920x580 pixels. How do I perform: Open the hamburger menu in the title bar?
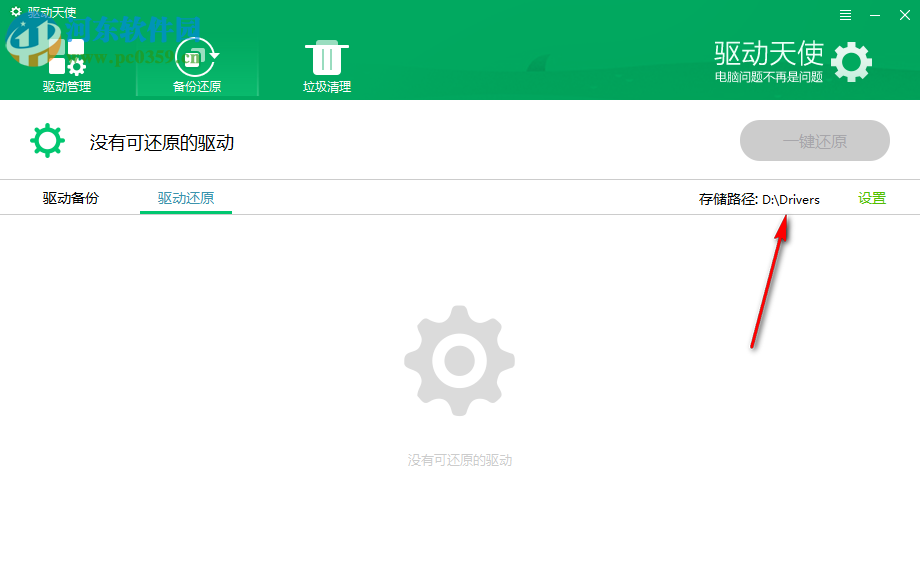pyautogui.click(x=845, y=14)
